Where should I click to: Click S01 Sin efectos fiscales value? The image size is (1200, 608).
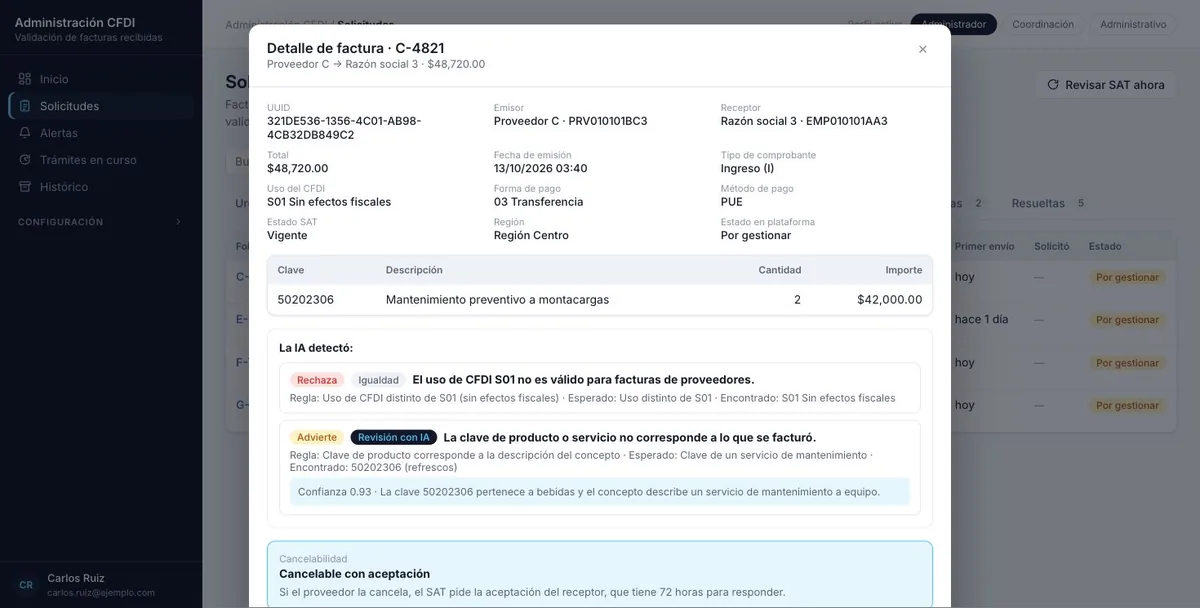329,202
